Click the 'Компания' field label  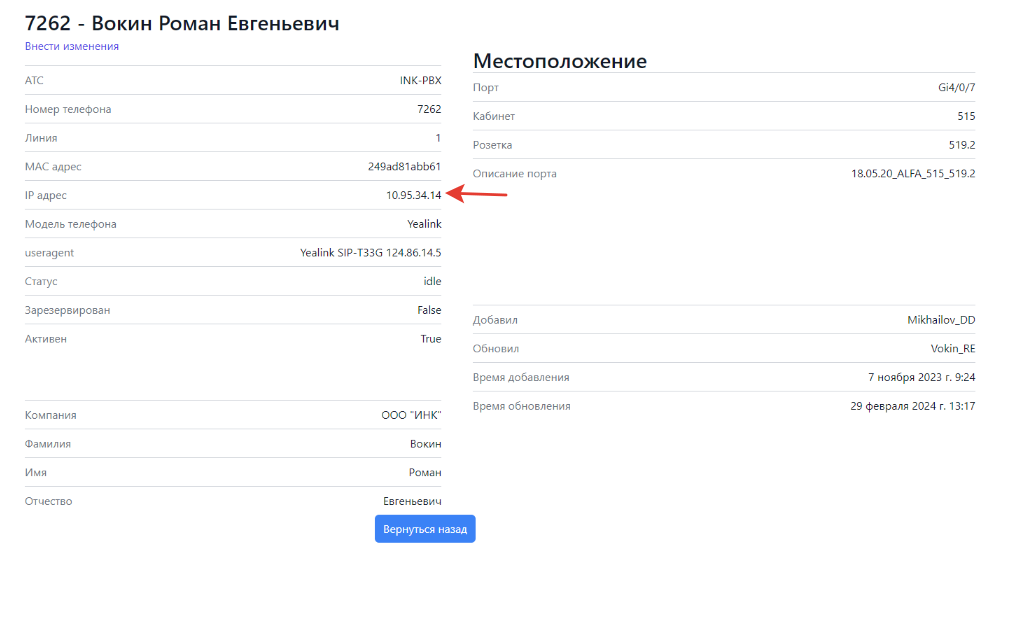[50, 415]
